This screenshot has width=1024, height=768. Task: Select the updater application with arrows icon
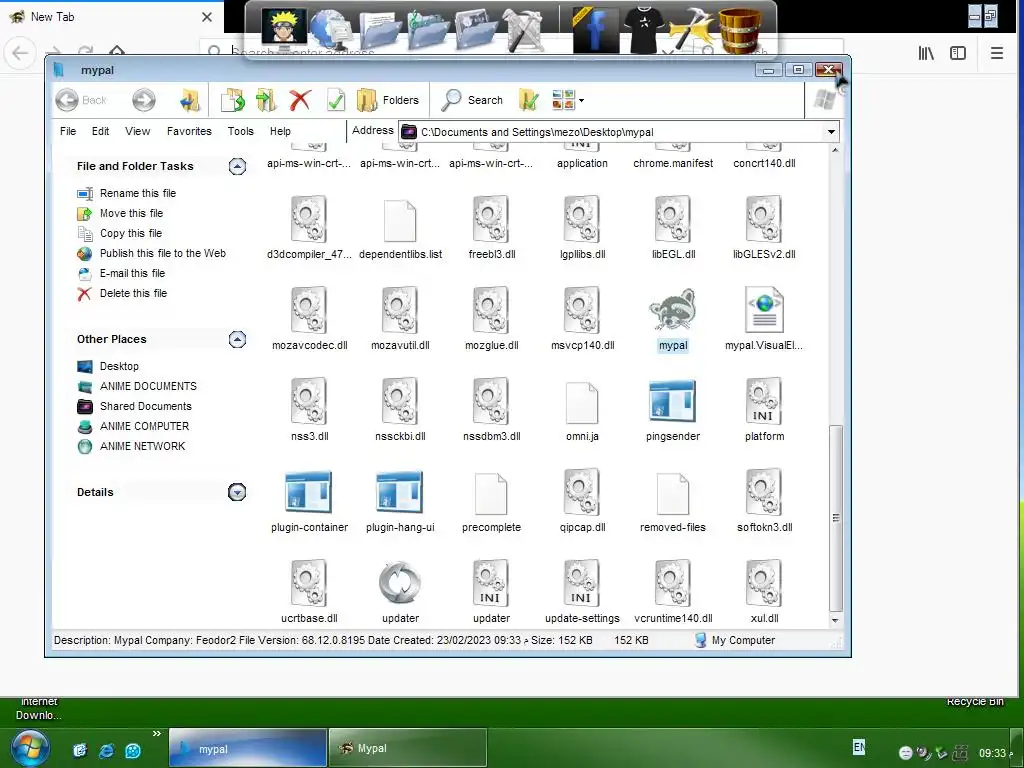pos(400,593)
